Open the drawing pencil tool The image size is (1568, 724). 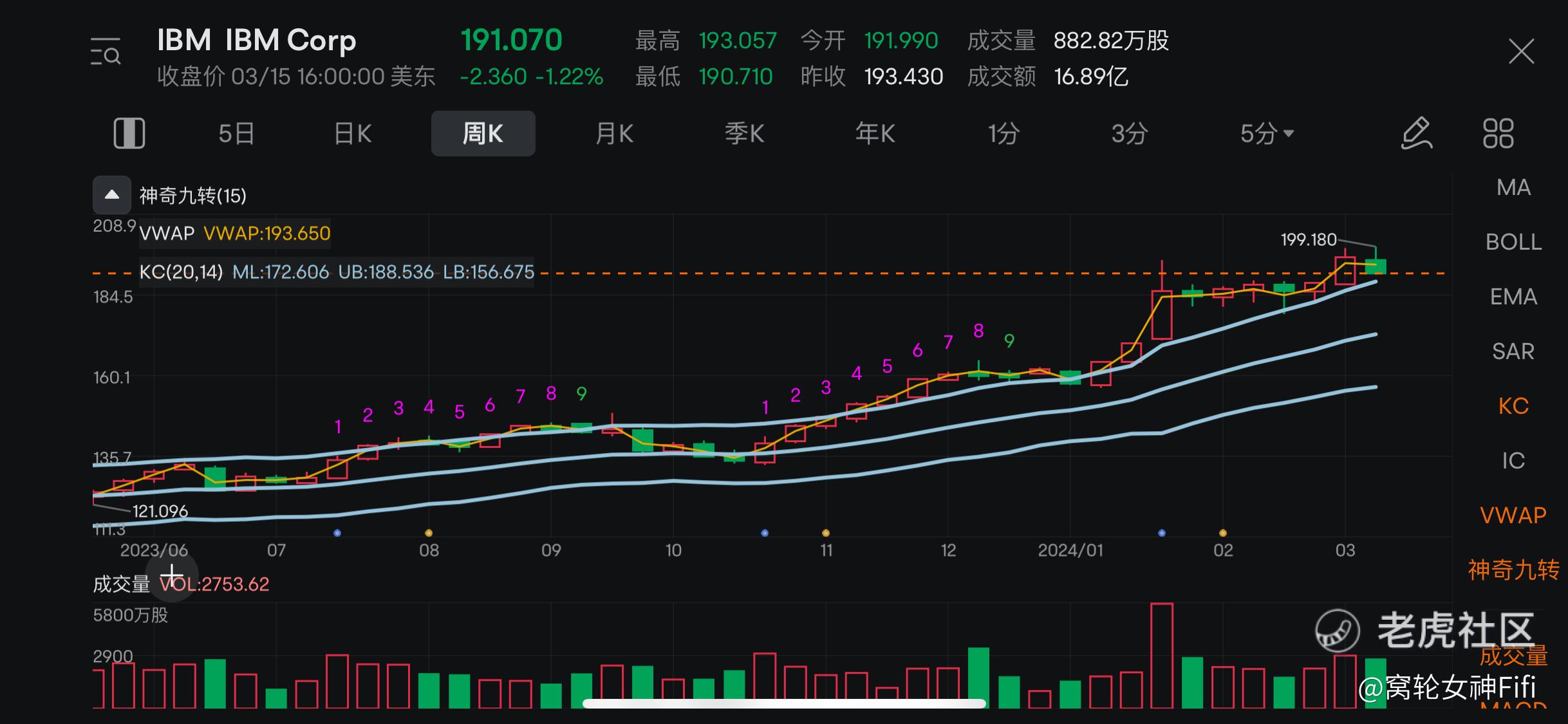coord(1416,133)
